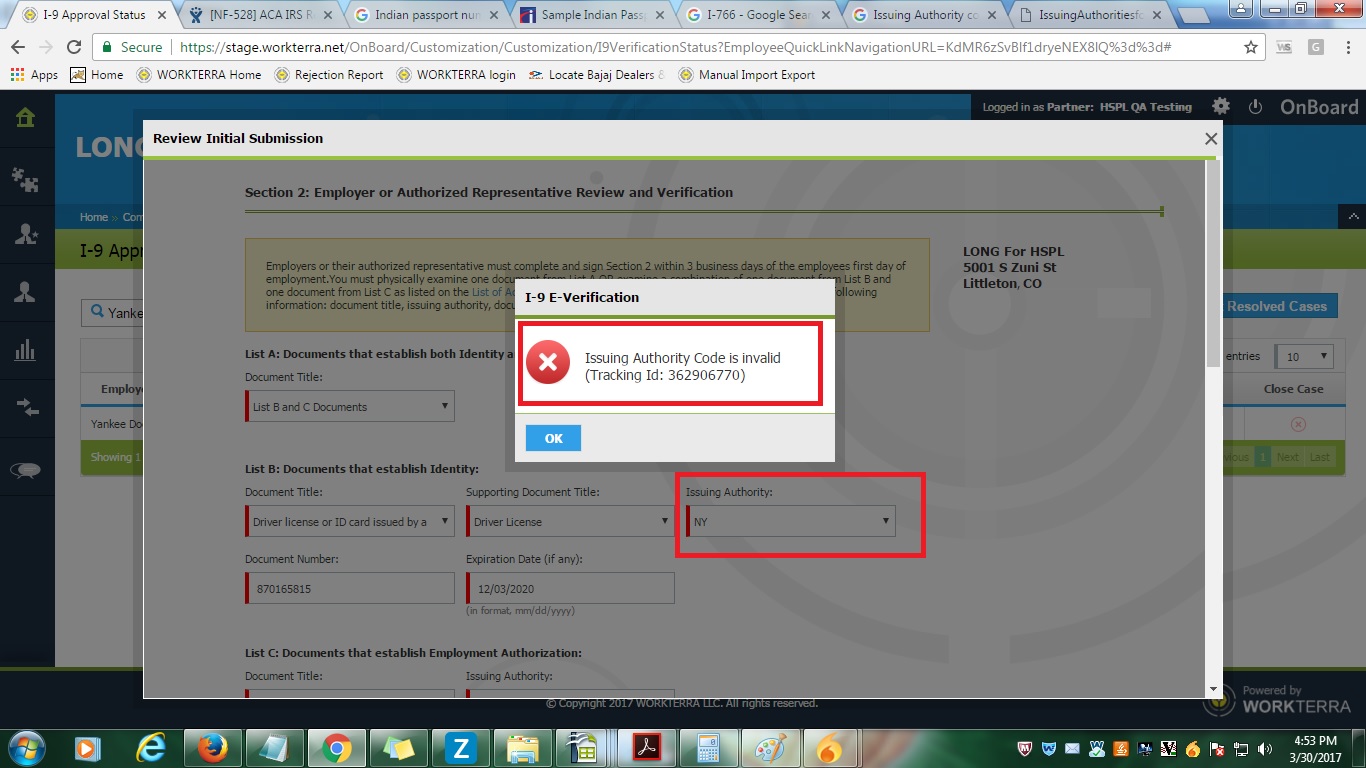Image resolution: width=1366 pixels, height=768 pixels.
Task: Bookmark page with the star icon
Action: [x=1251, y=47]
